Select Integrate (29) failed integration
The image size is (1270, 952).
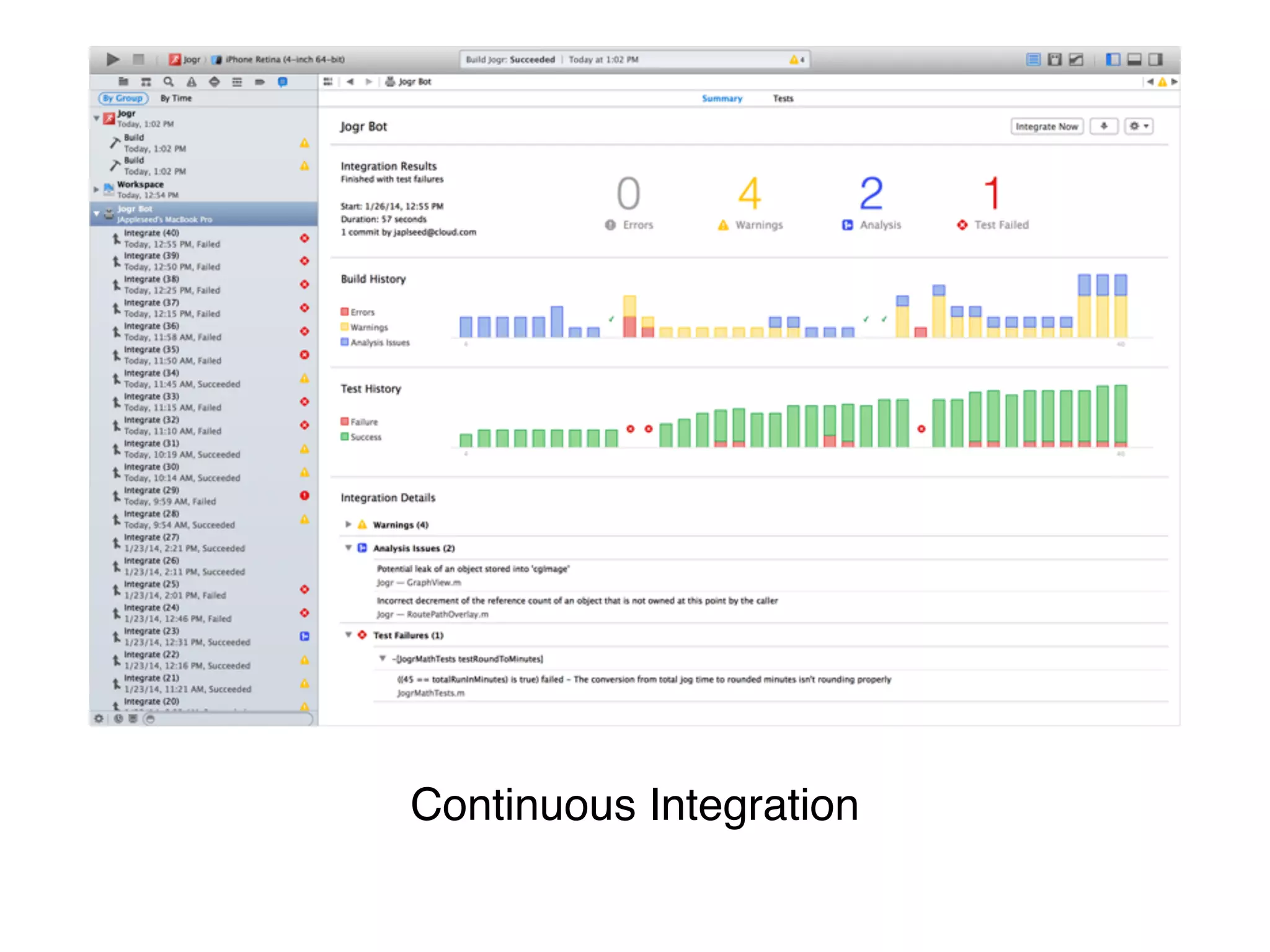tap(204, 496)
